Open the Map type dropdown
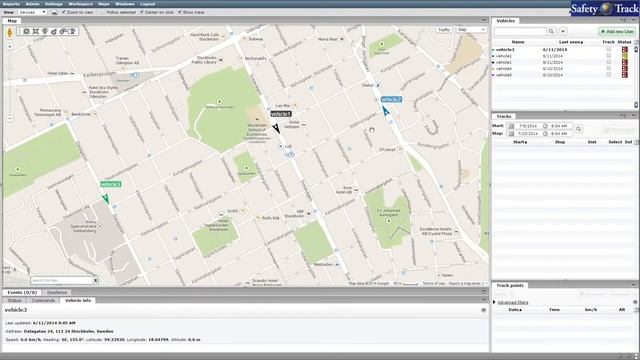This screenshot has width=640, height=360. point(471,30)
